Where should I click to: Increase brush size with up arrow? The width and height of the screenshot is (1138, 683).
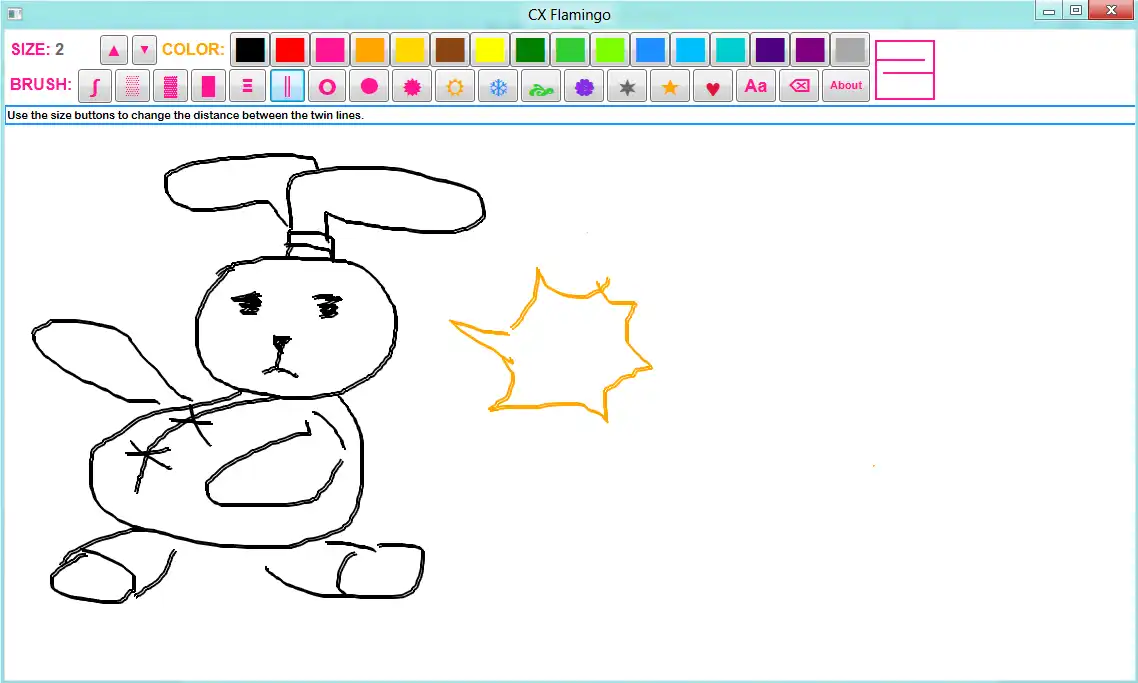114,50
